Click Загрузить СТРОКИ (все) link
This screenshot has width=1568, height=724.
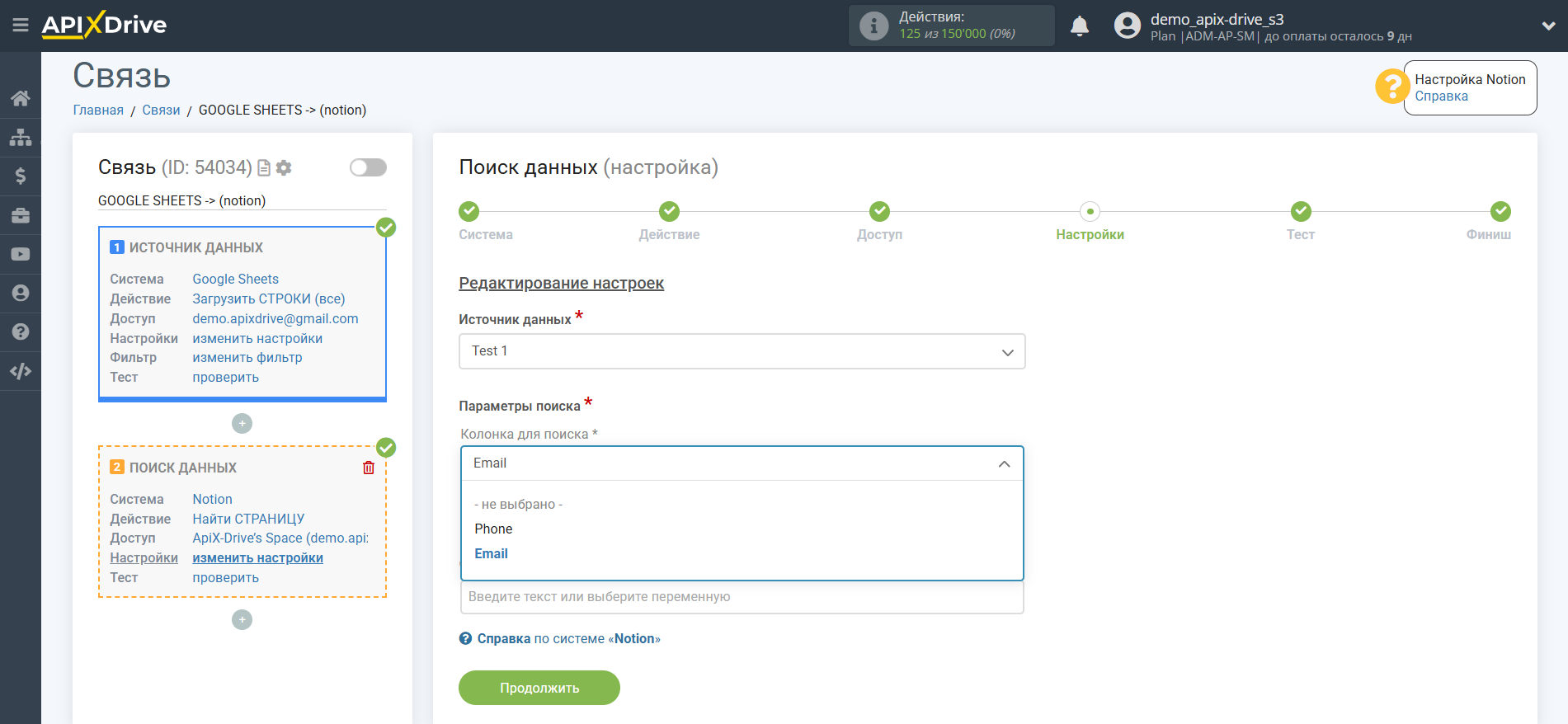coord(269,299)
